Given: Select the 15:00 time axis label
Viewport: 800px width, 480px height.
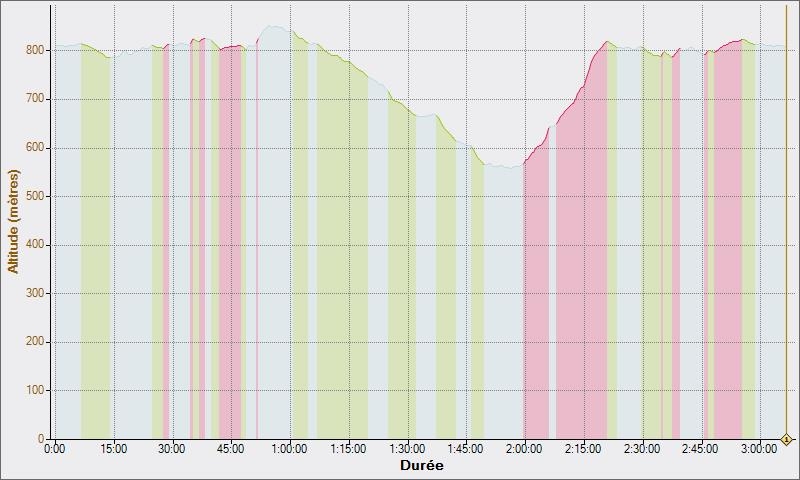Looking at the screenshot, I should pos(114,449).
